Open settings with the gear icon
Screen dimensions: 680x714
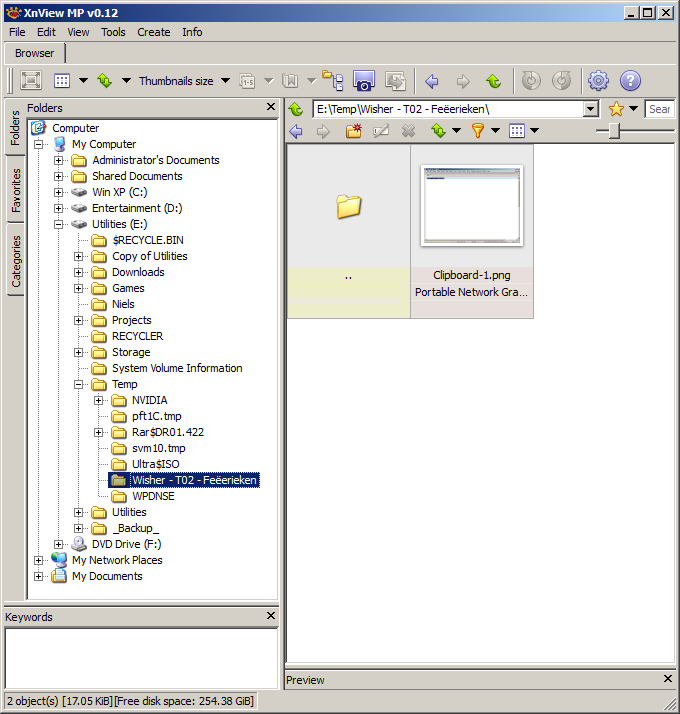598,81
